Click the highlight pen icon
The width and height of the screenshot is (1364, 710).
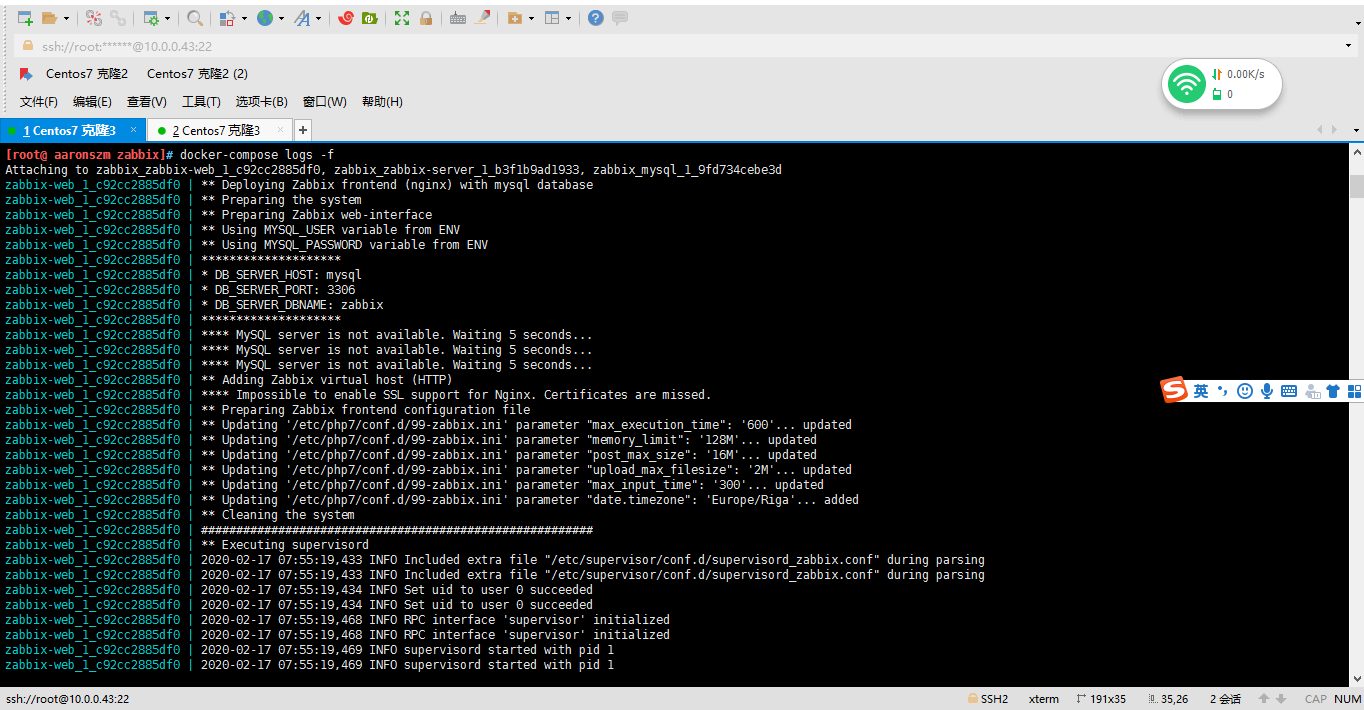pos(482,18)
